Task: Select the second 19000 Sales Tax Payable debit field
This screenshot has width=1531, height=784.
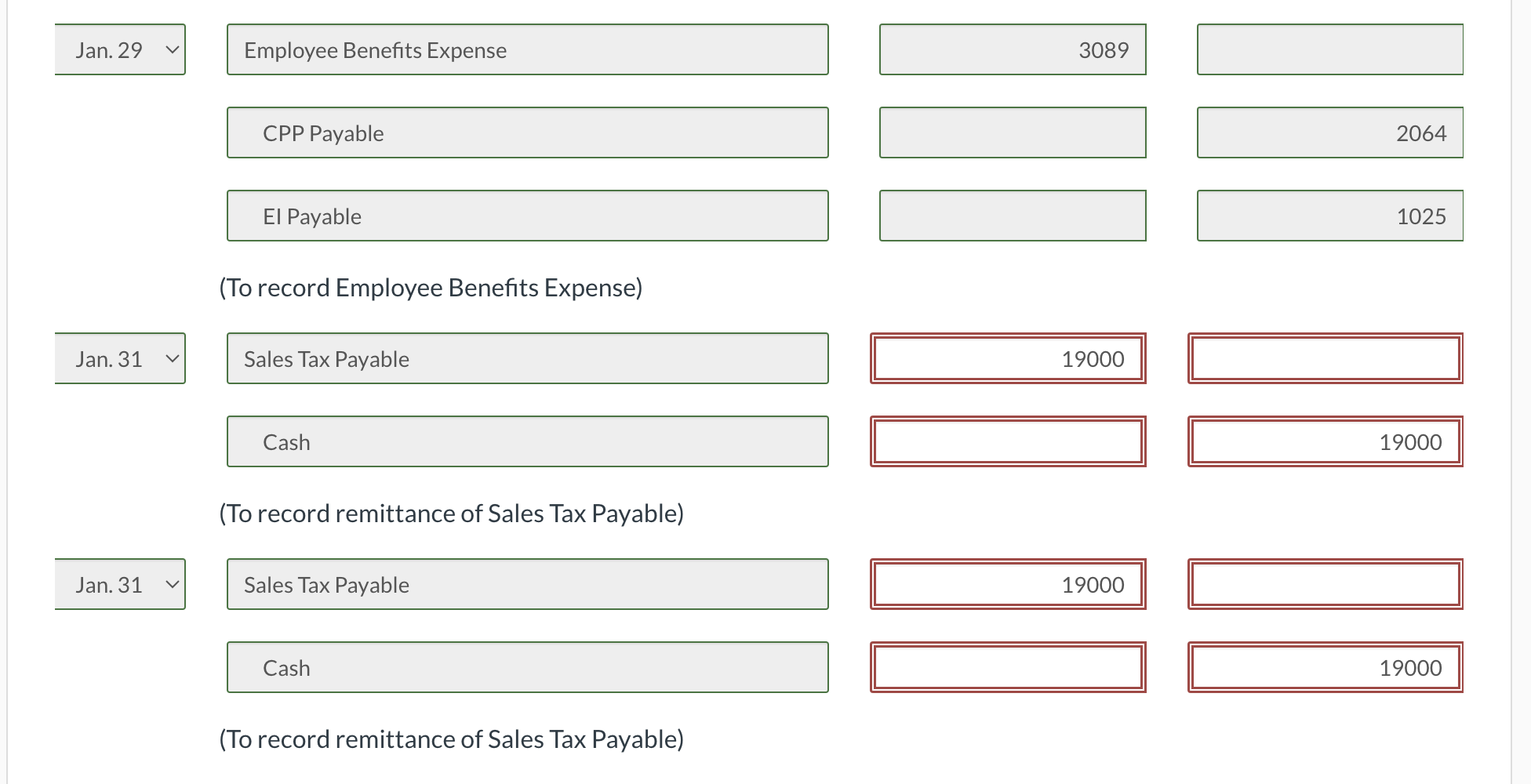Action: tap(1008, 584)
